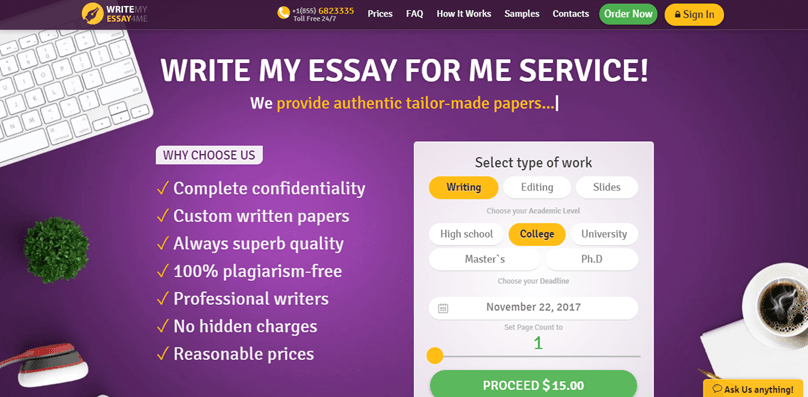Select the Writing type of work
Viewport: 808px width, 397px height.
pos(464,187)
